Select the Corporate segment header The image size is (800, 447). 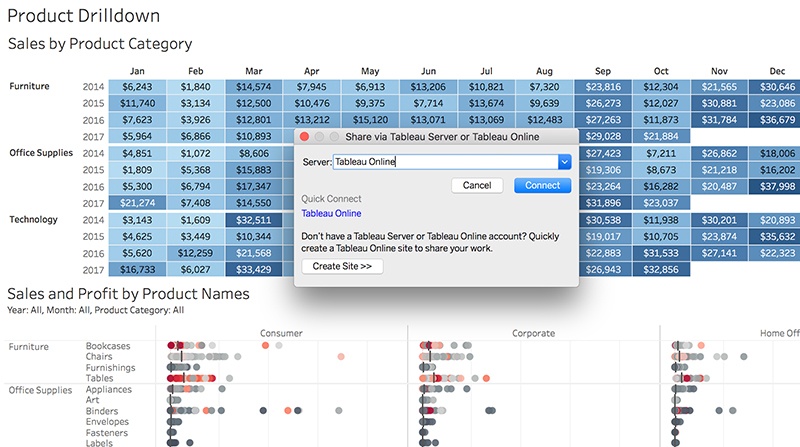point(534,333)
